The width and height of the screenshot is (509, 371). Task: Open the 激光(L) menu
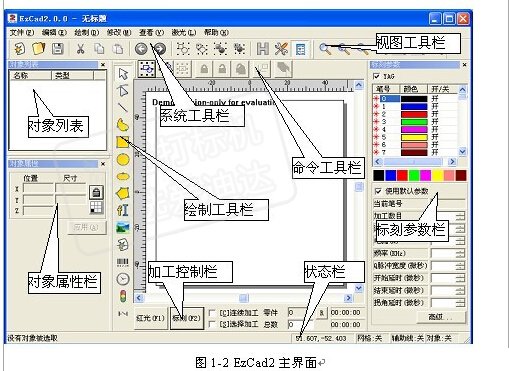coord(184,32)
